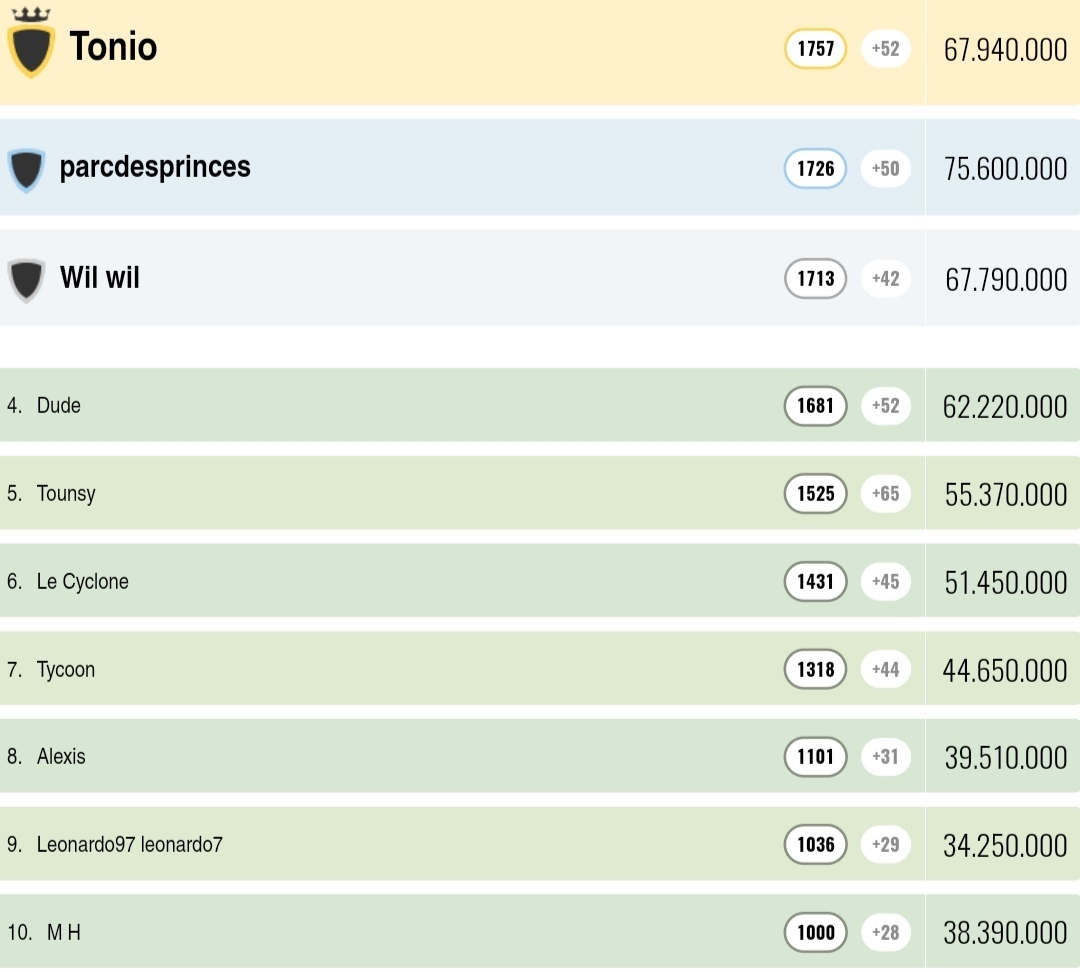Viewport: 1080px width, 972px height.
Task: Click Dude's 1681 points badge
Action: pos(815,406)
